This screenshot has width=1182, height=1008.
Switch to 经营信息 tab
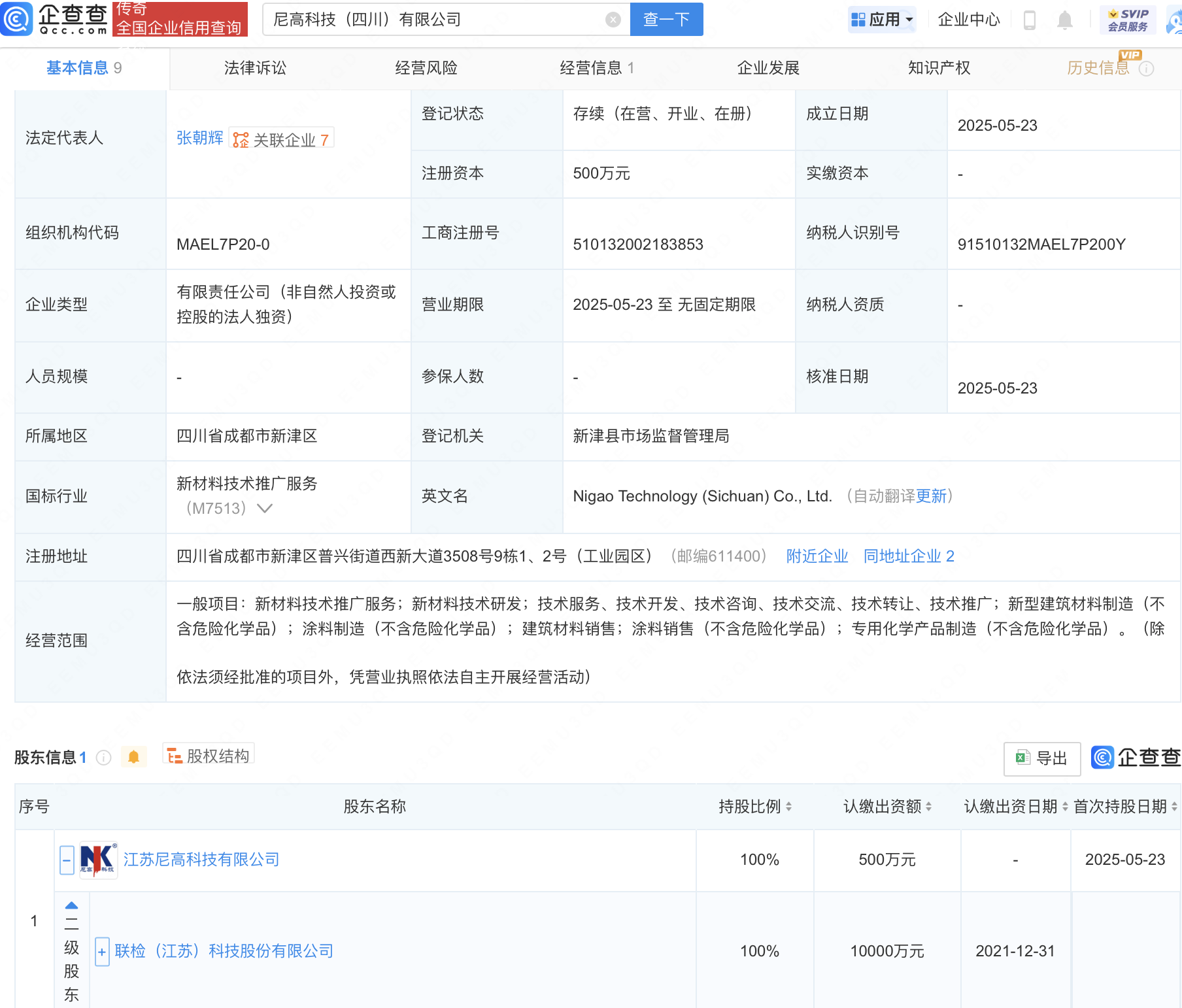(597, 68)
